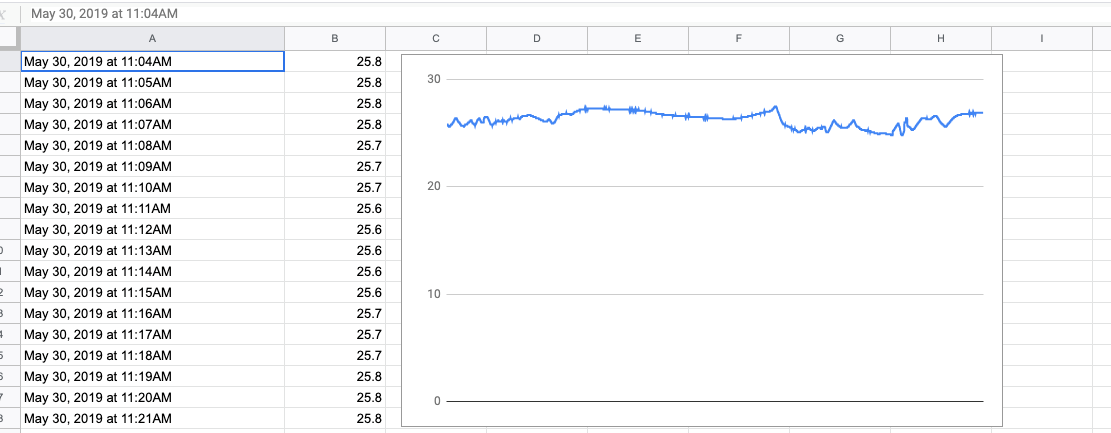Select cell May 30, 2019 at 11:18AM
Screen dimensions: 1111x433
[152, 356]
